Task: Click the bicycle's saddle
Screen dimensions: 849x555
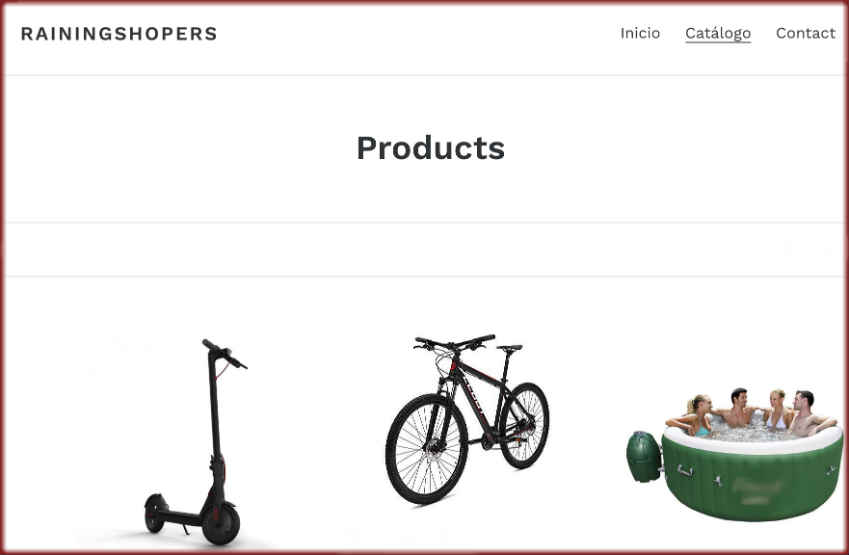Action: (510, 348)
